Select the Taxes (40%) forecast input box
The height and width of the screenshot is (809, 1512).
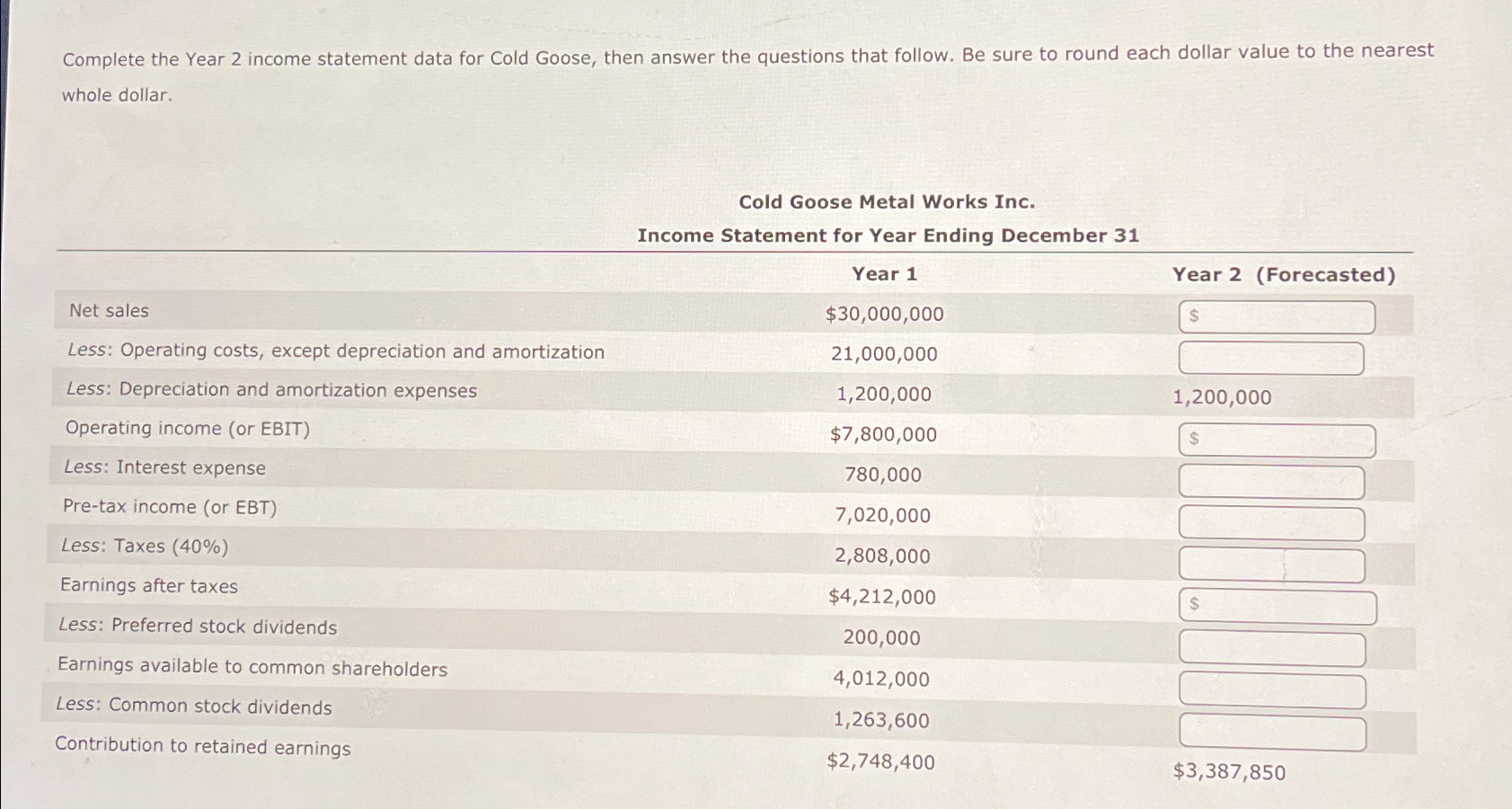(1271, 565)
